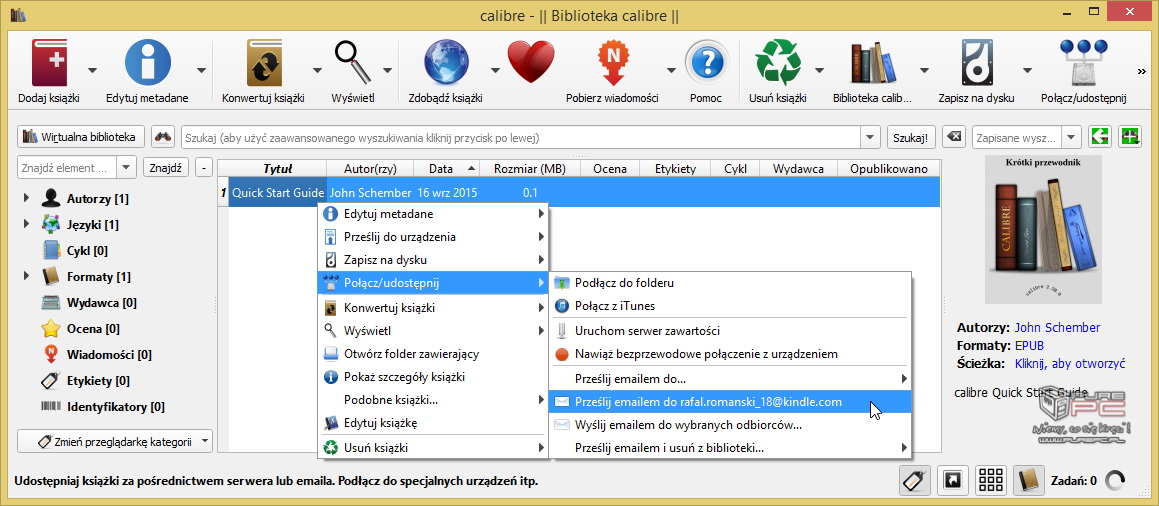Choose Wyślij emailem do wybranych odbiorców

point(730,425)
